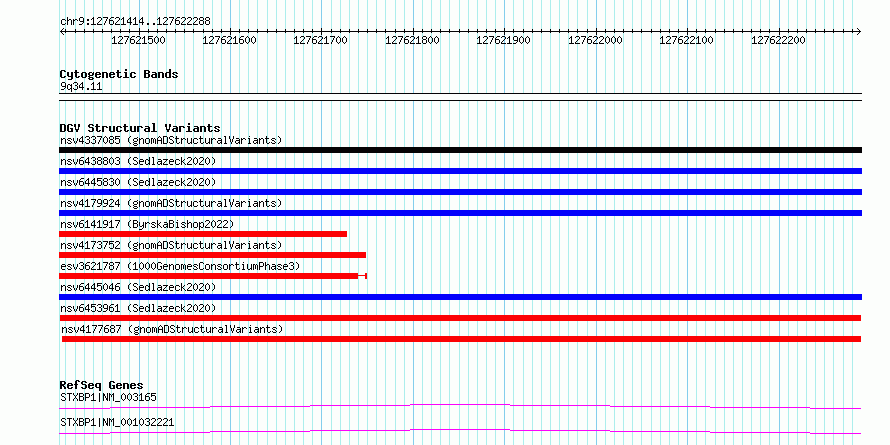Open variant label nsv4173752 (gnomADStructuralVariants)

[171, 245]
